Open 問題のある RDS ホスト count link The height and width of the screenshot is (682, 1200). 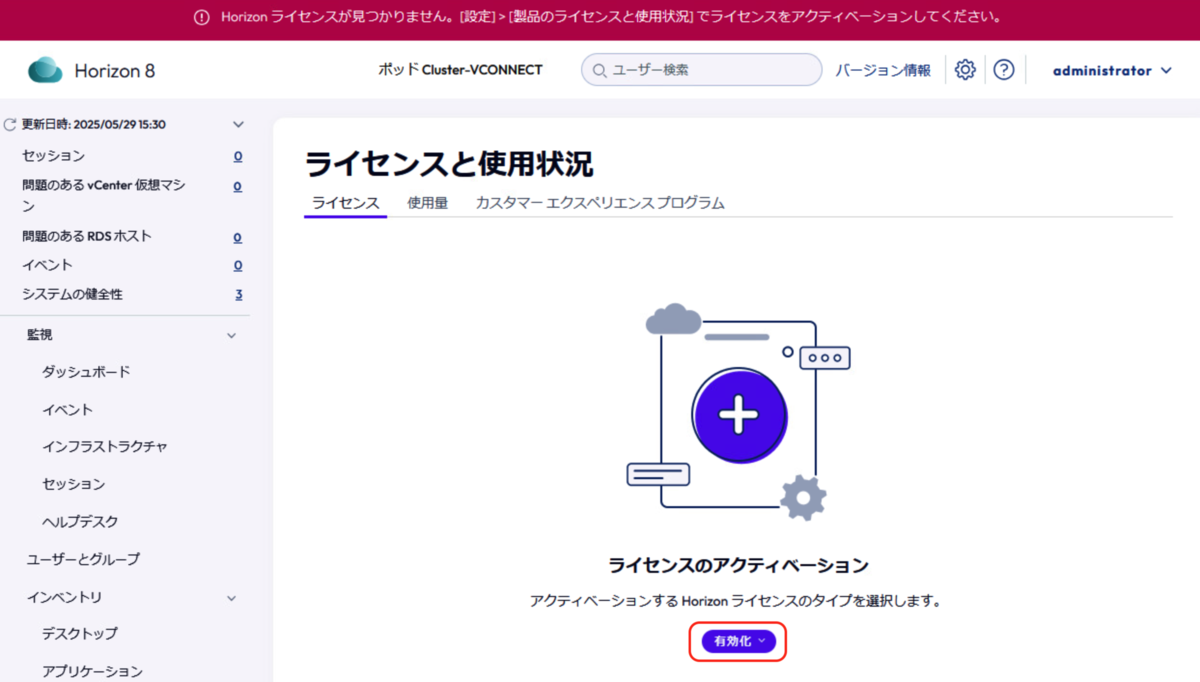tap(238, 237)
